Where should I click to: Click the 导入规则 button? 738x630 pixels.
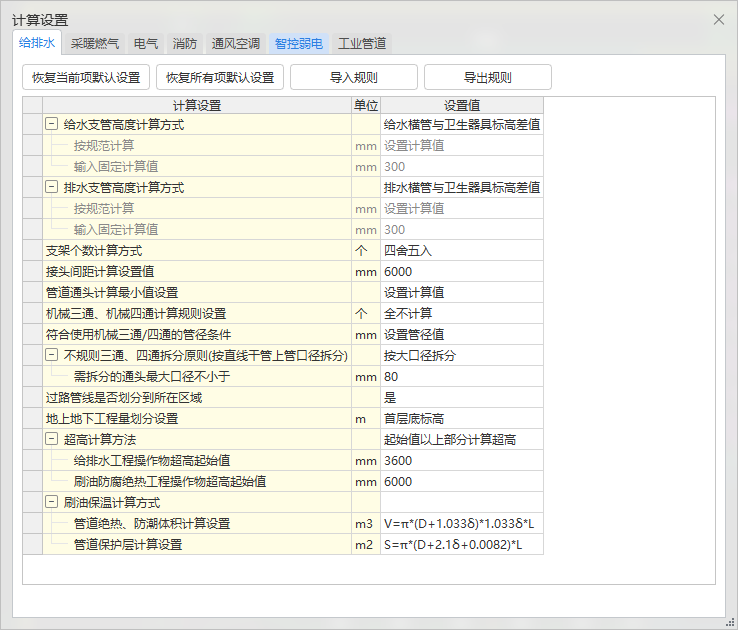(354, 77)
